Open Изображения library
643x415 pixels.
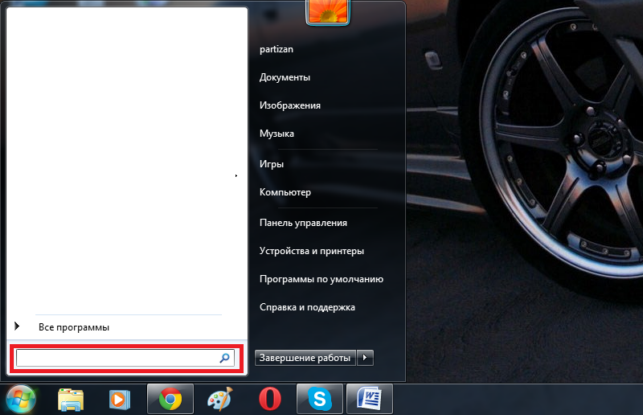point(290,105)
